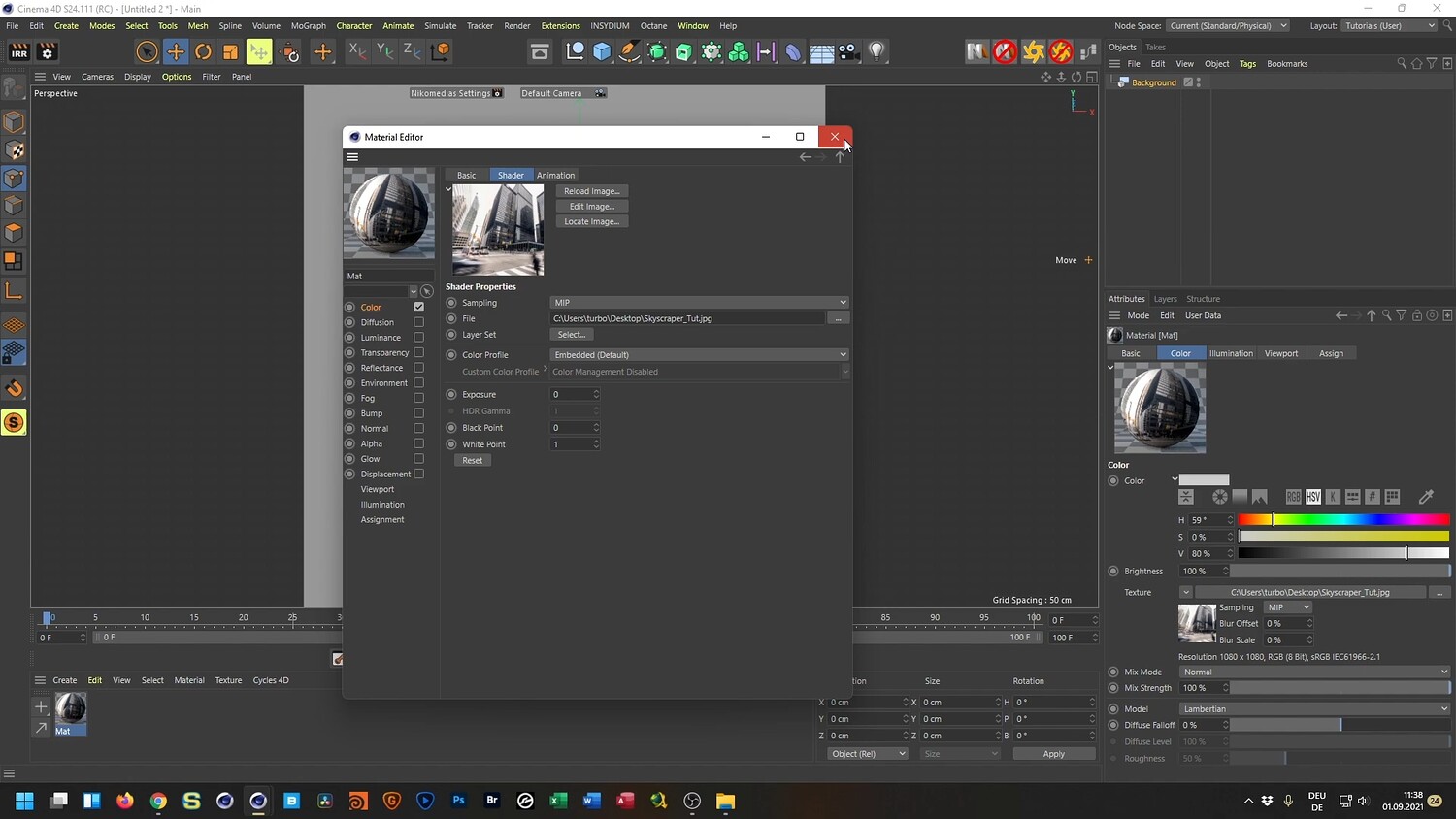Switch color picker to RGB mode
1456x819 pixels.
point(1293,497)
